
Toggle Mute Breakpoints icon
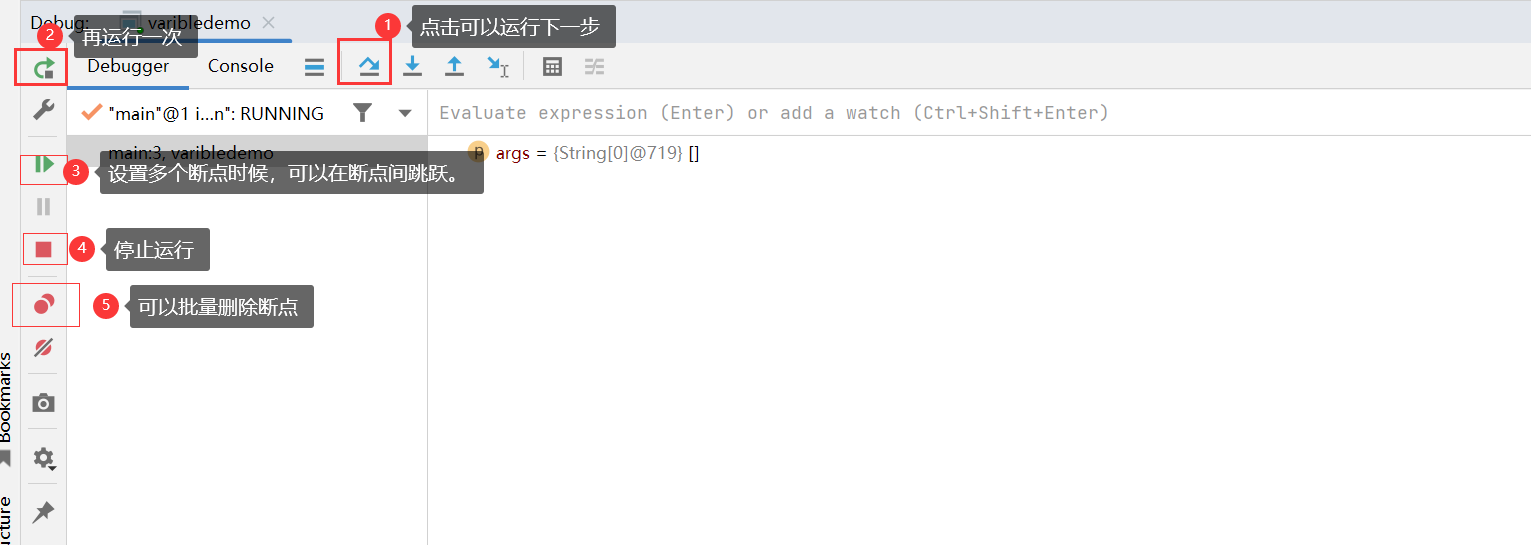(43, 348)
